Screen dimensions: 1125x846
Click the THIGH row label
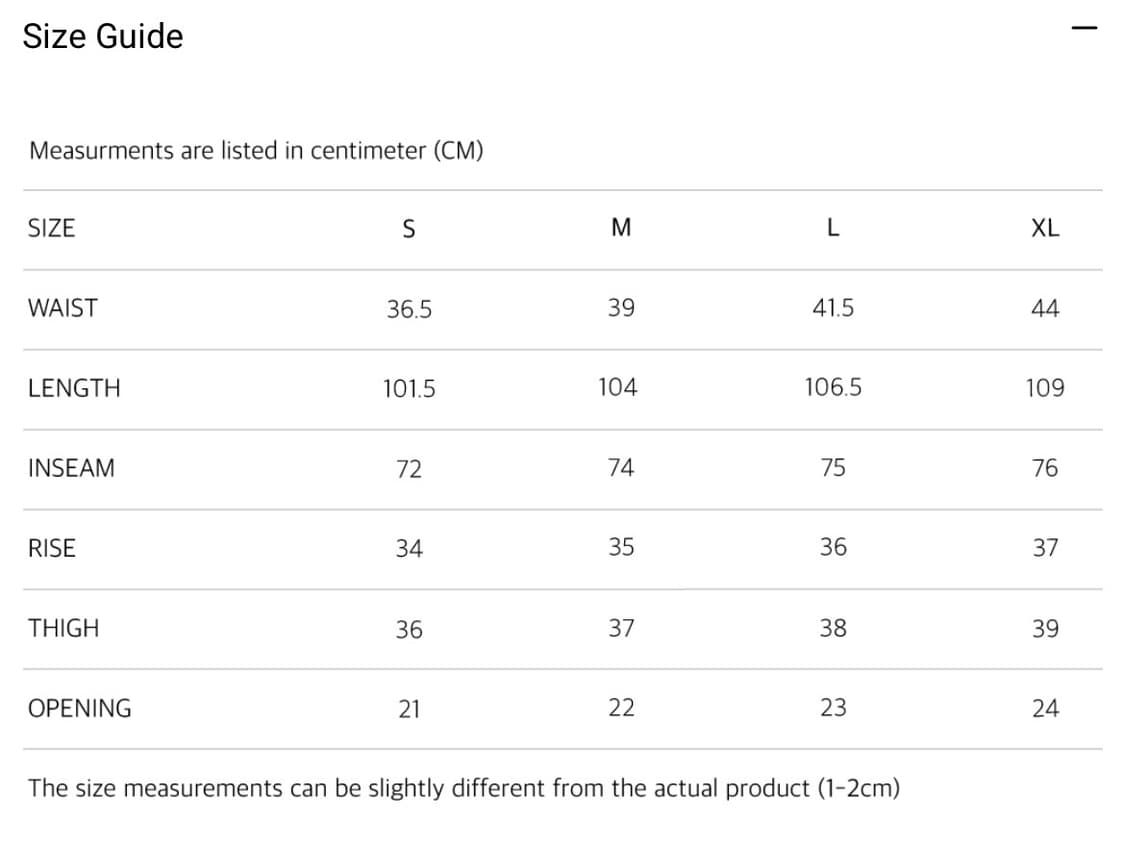pos(64,628)
